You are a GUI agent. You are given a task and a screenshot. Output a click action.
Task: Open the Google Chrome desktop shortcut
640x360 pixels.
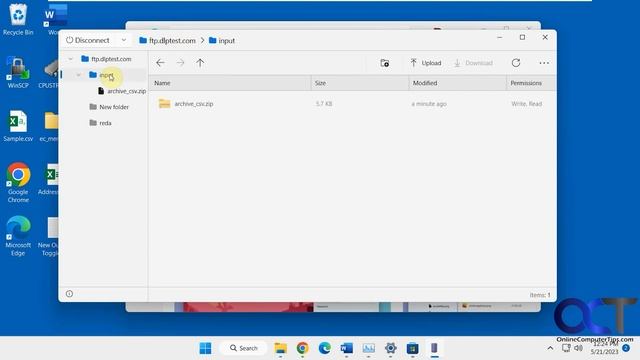pos(18,182)
